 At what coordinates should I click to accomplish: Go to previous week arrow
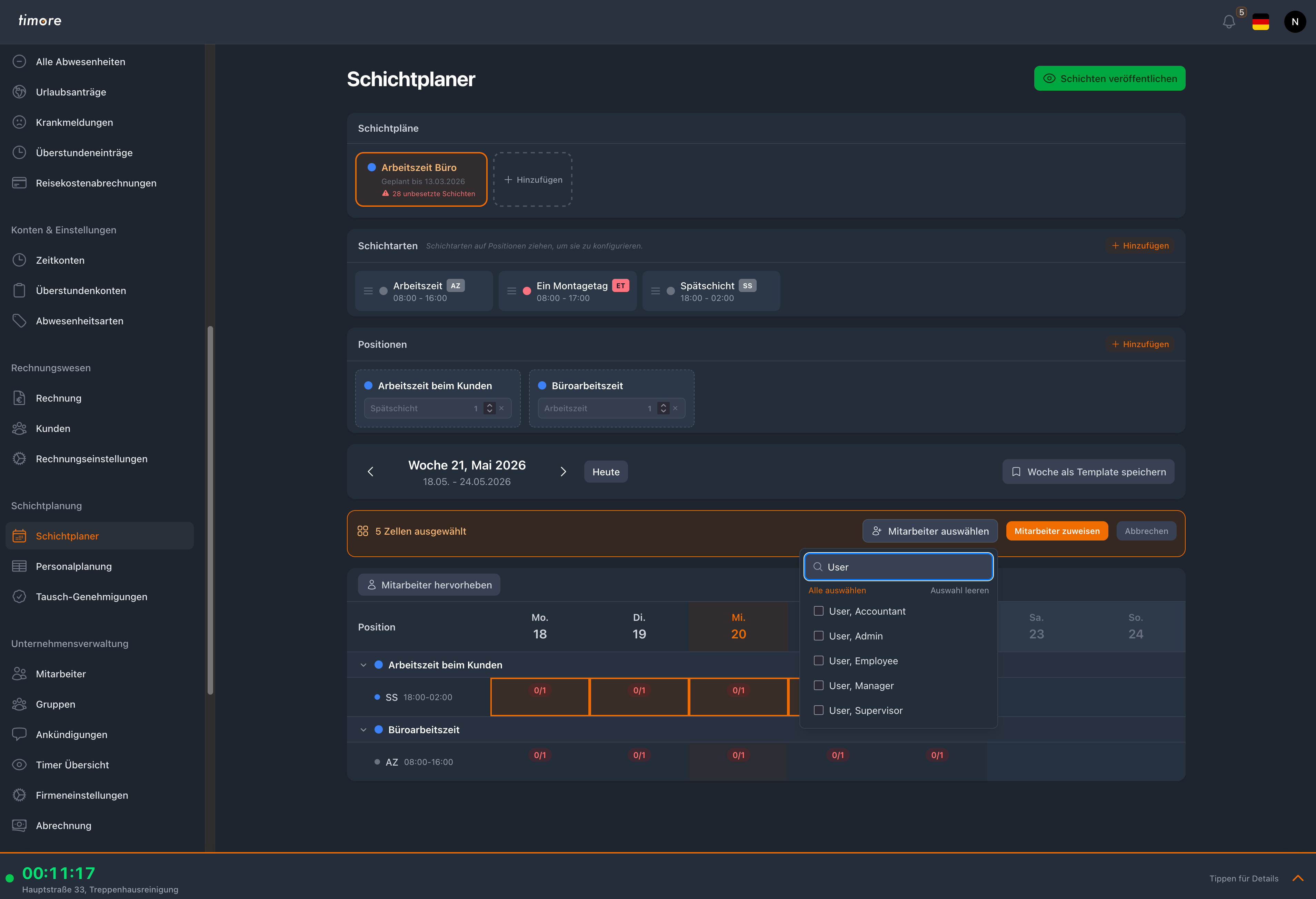point(370,472)
